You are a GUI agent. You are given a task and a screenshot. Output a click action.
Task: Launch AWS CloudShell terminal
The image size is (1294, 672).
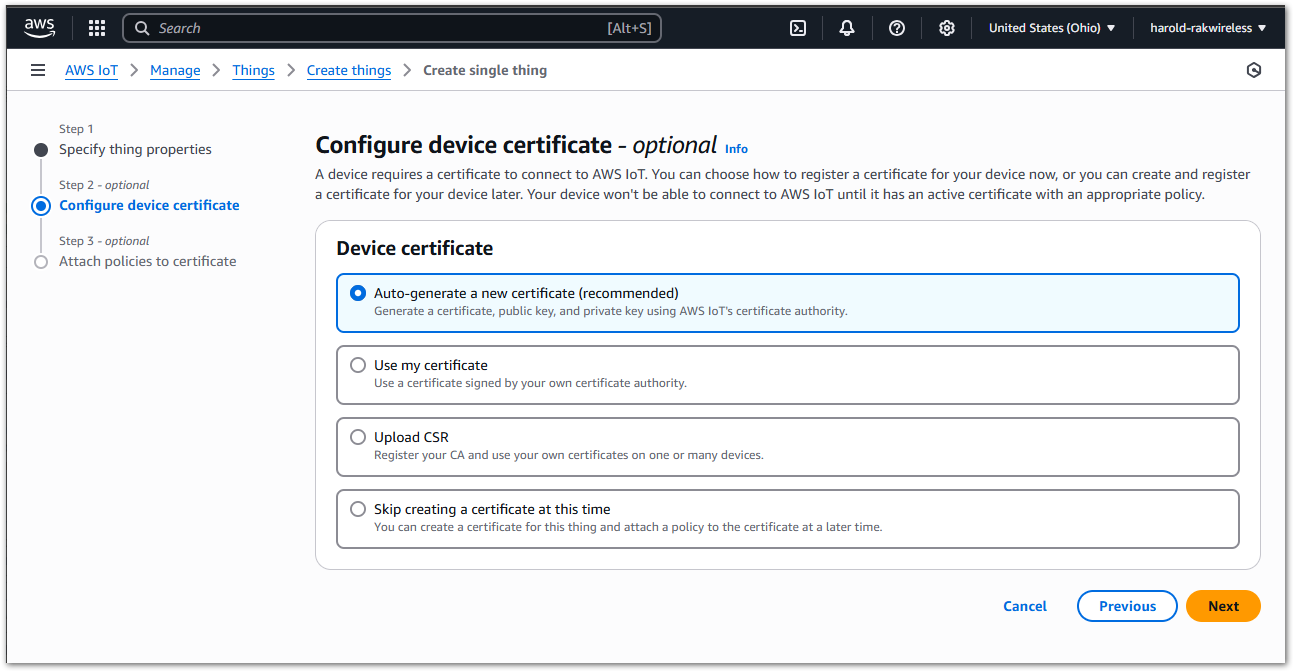[x=797, y=27]
